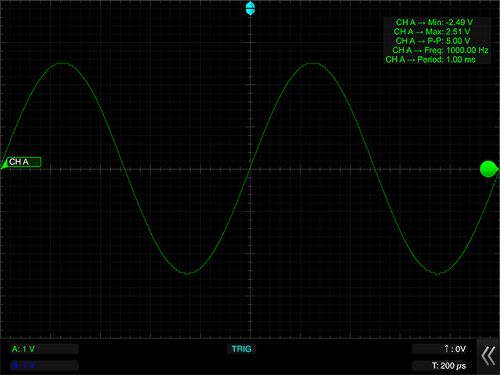Select the CH A channel label tag
Viewport: 500px width, 375px height.
point(23,162)
